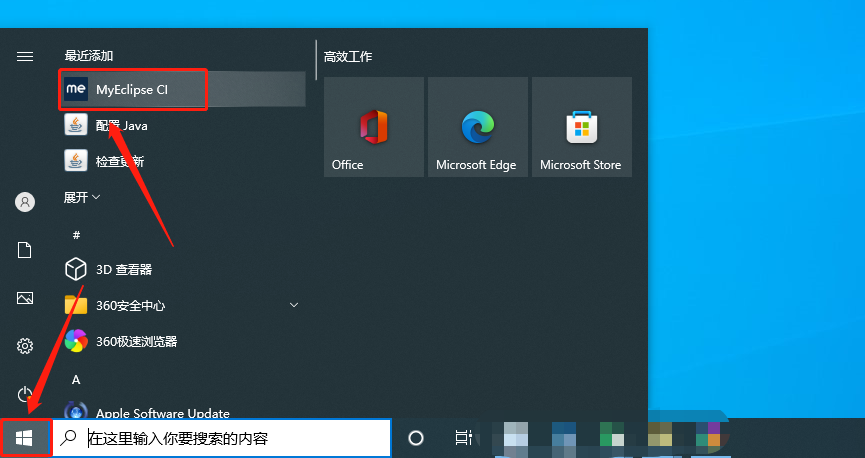Expand the 360安全中心 chevron
This screenshot has height=458, width=865.
coord(294,305)
